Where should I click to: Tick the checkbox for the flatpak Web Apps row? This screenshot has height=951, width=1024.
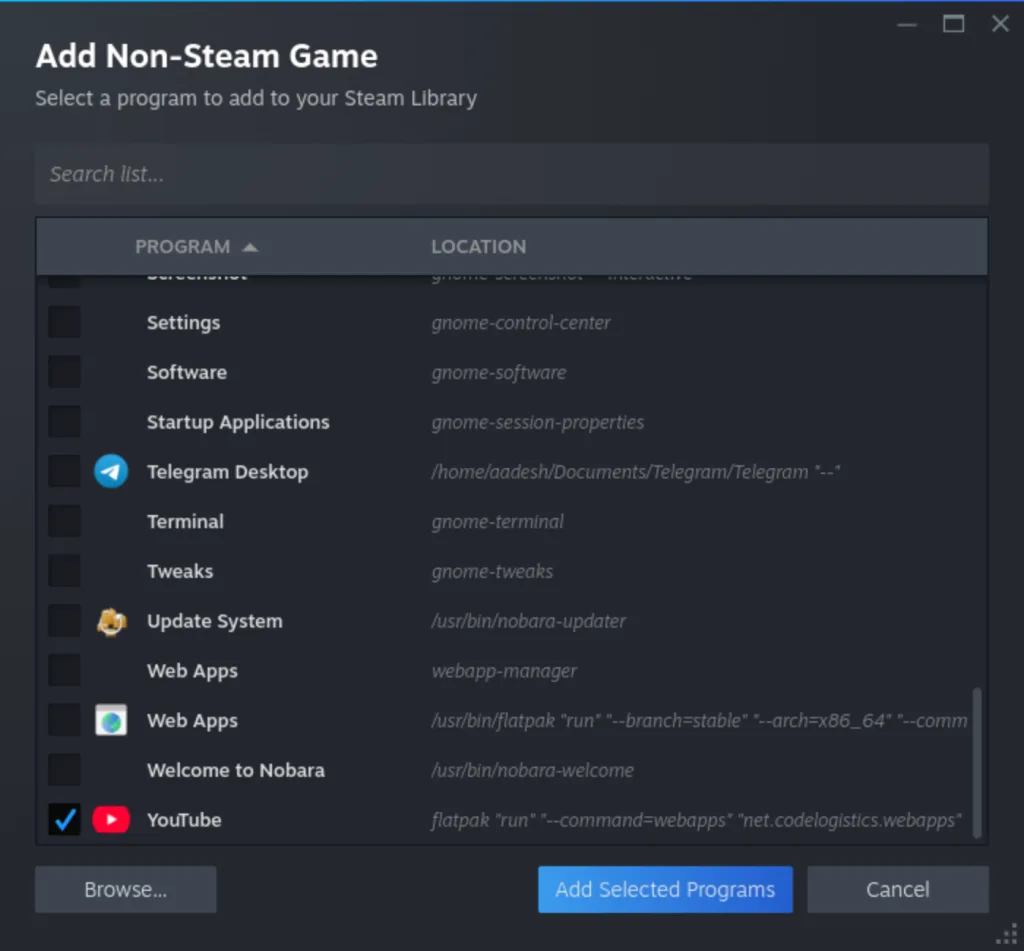(65, 720)
